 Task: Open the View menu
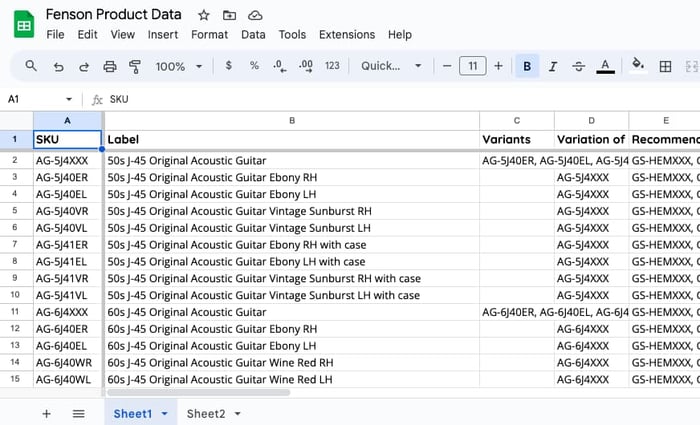tap(122, 34)
